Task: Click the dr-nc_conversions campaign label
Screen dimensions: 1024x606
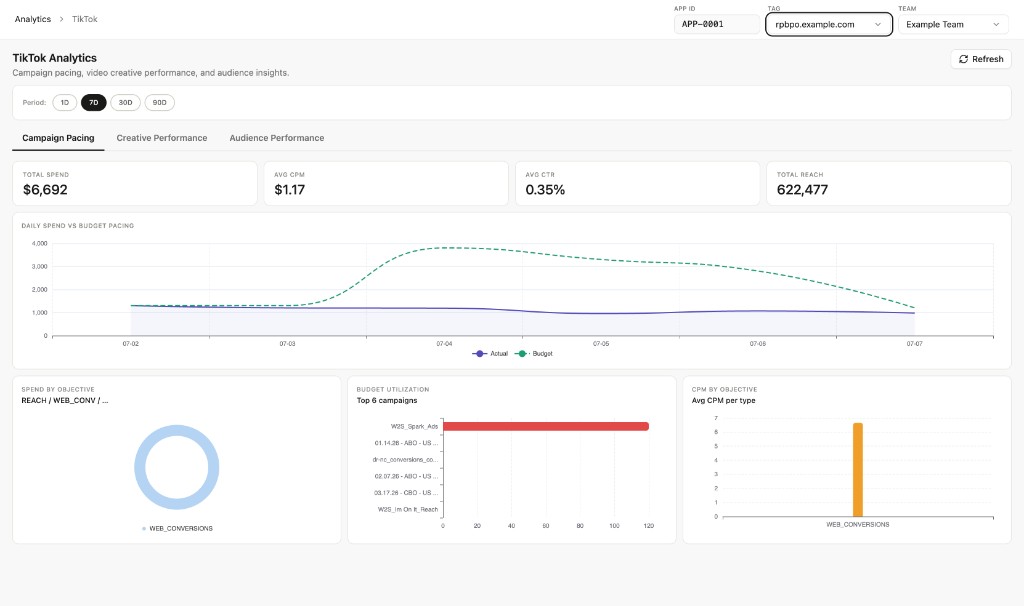Action: pyautogui.click(x=405, y=460)
